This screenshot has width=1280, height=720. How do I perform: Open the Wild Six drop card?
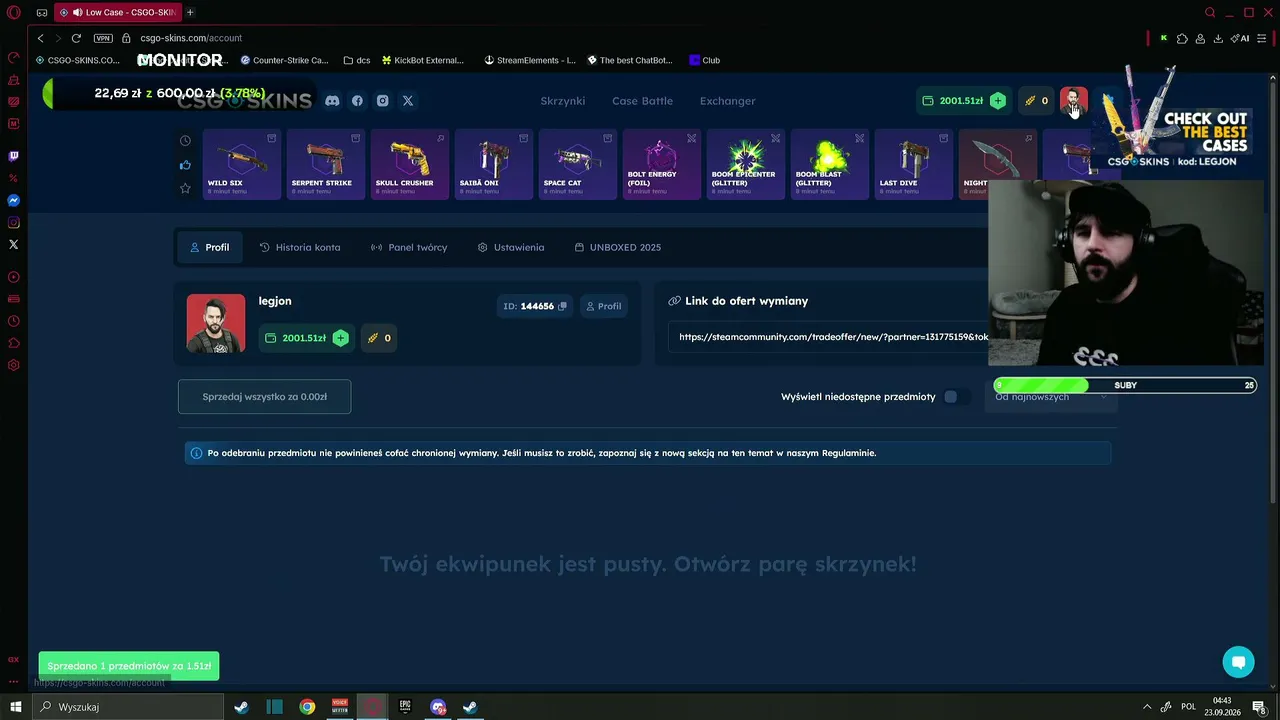click(x=242, y=164)
